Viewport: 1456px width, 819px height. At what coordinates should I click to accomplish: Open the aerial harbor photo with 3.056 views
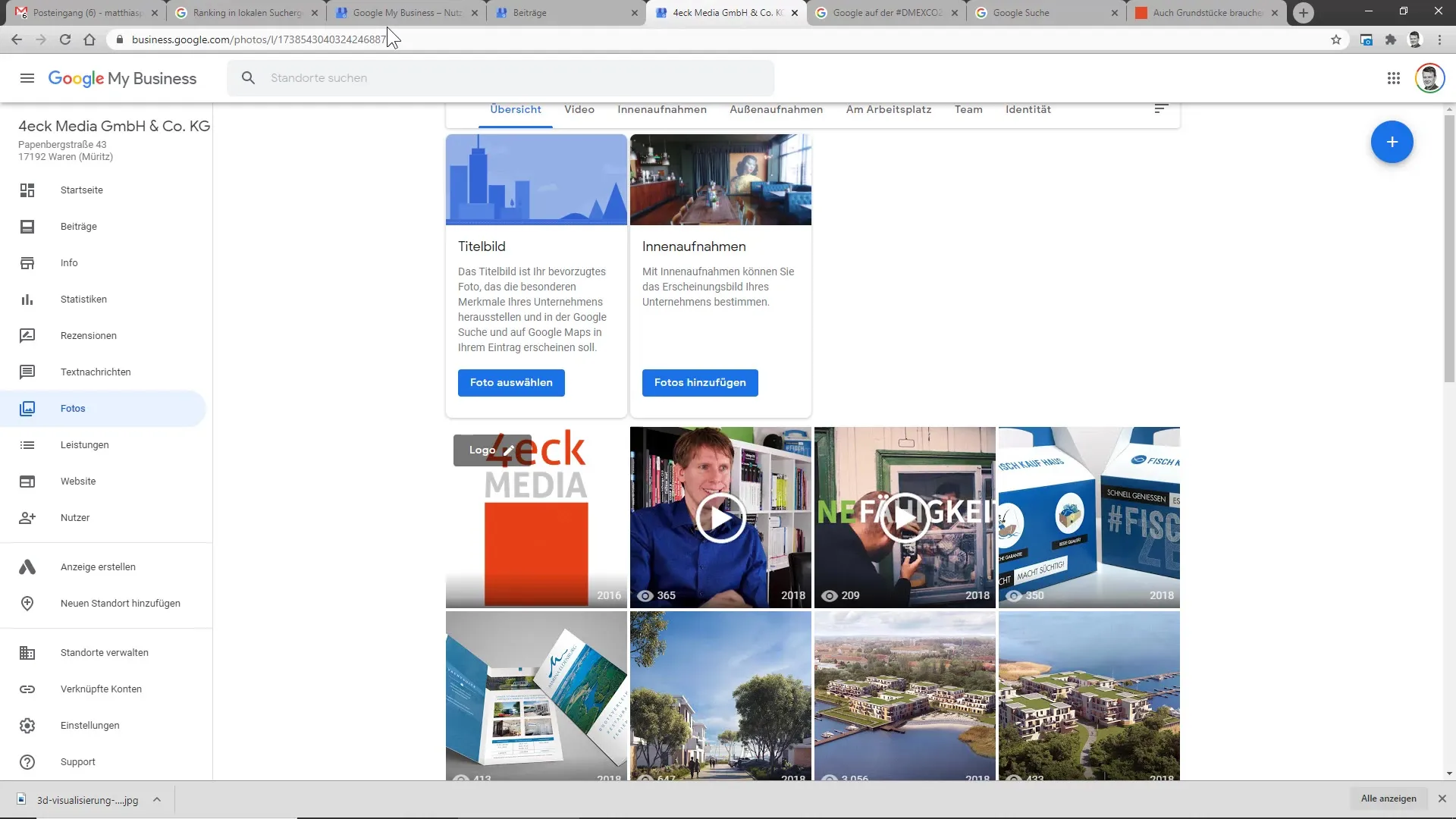tap(905, 696)
